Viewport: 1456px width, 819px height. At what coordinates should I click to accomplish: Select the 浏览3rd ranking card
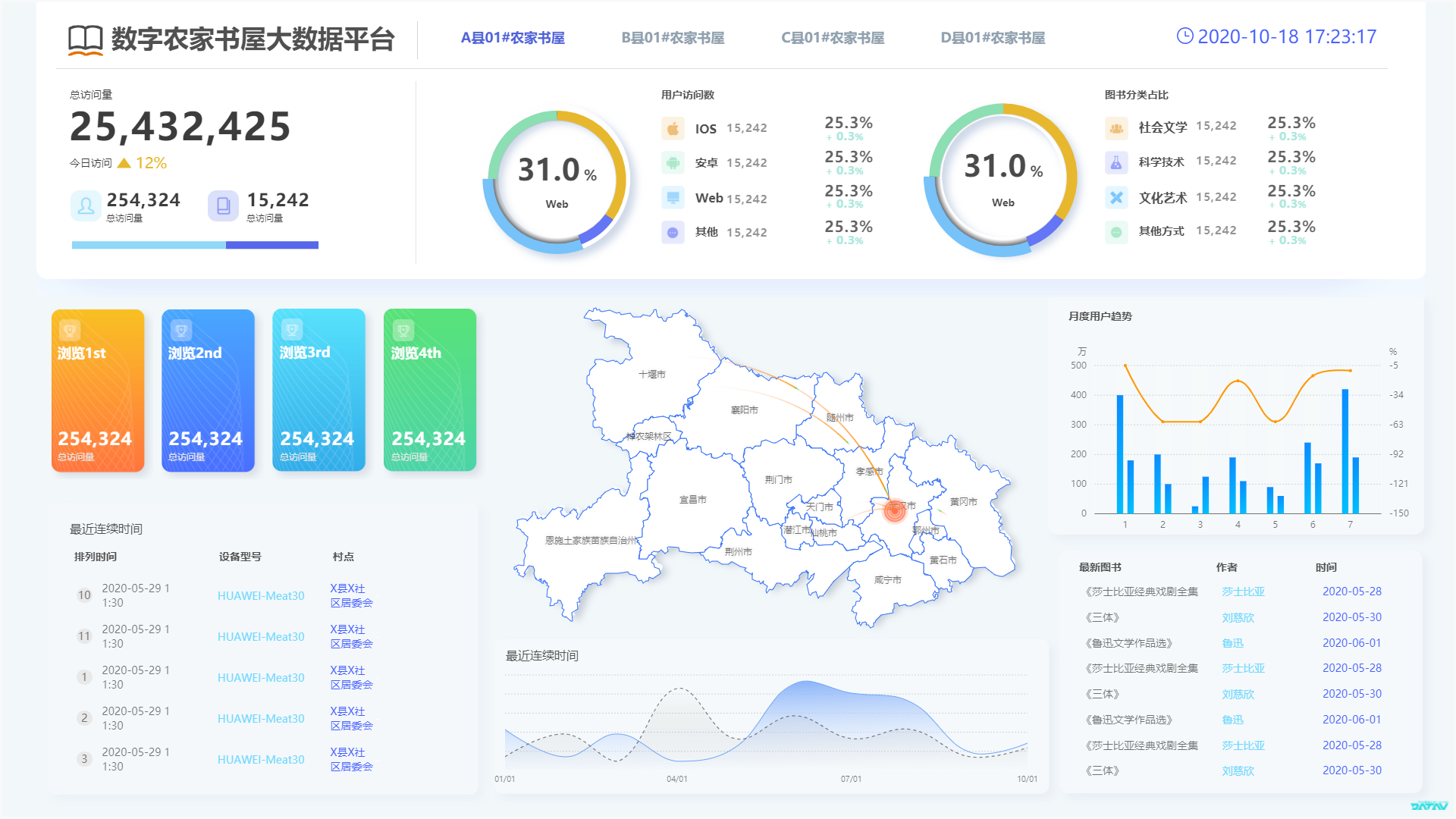click(318, 390)
